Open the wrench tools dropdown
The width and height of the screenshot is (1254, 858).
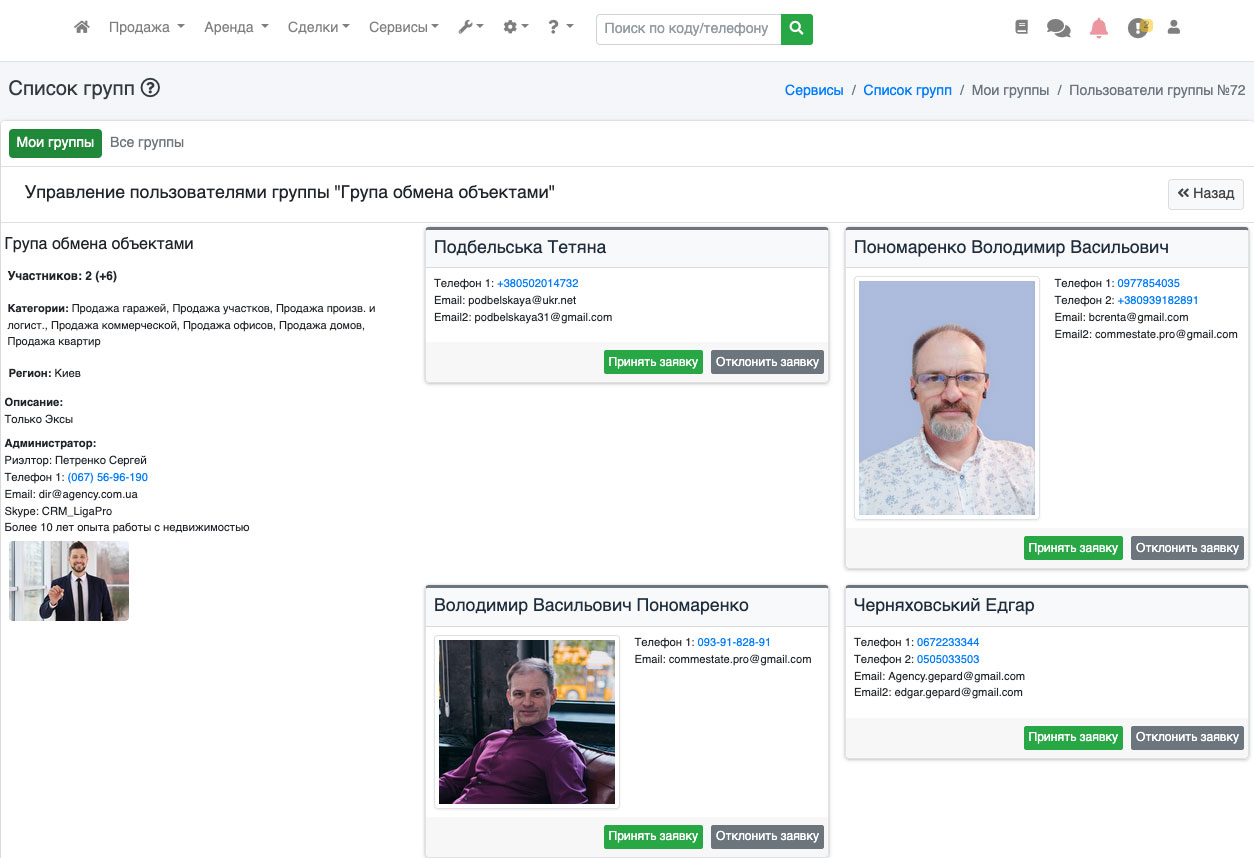coord(470,28)
